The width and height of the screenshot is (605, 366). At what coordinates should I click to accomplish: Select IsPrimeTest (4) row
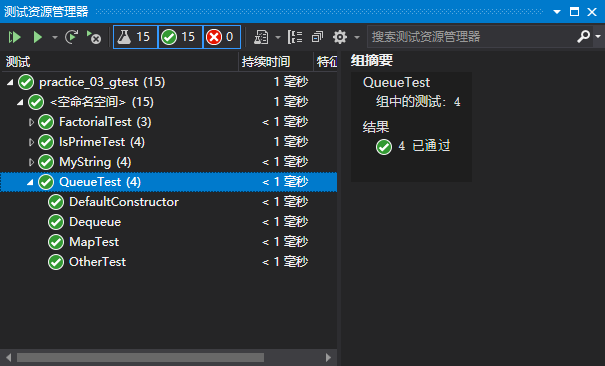[x=169, y=142]
